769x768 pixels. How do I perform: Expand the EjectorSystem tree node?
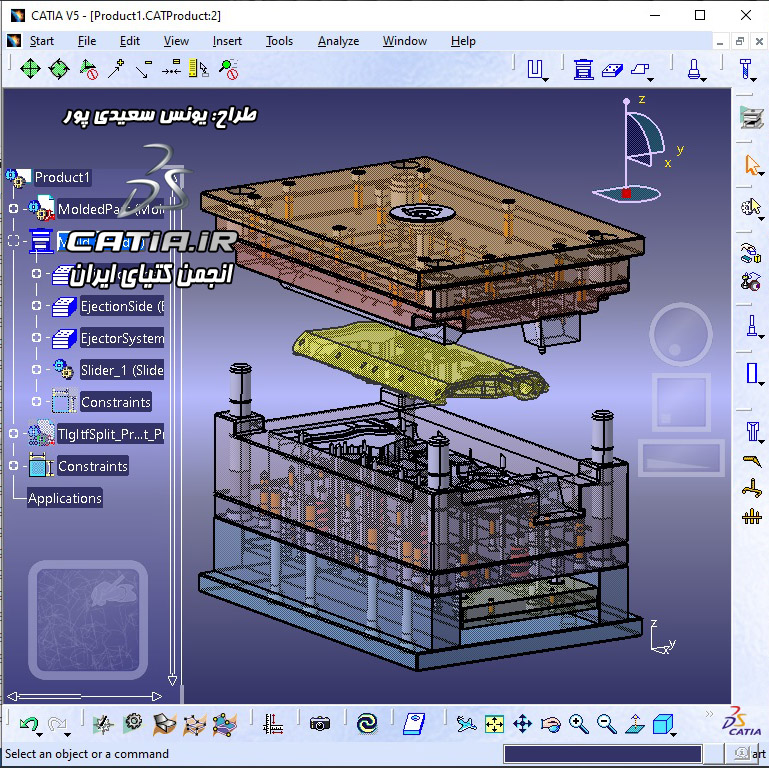click(36, 337)
